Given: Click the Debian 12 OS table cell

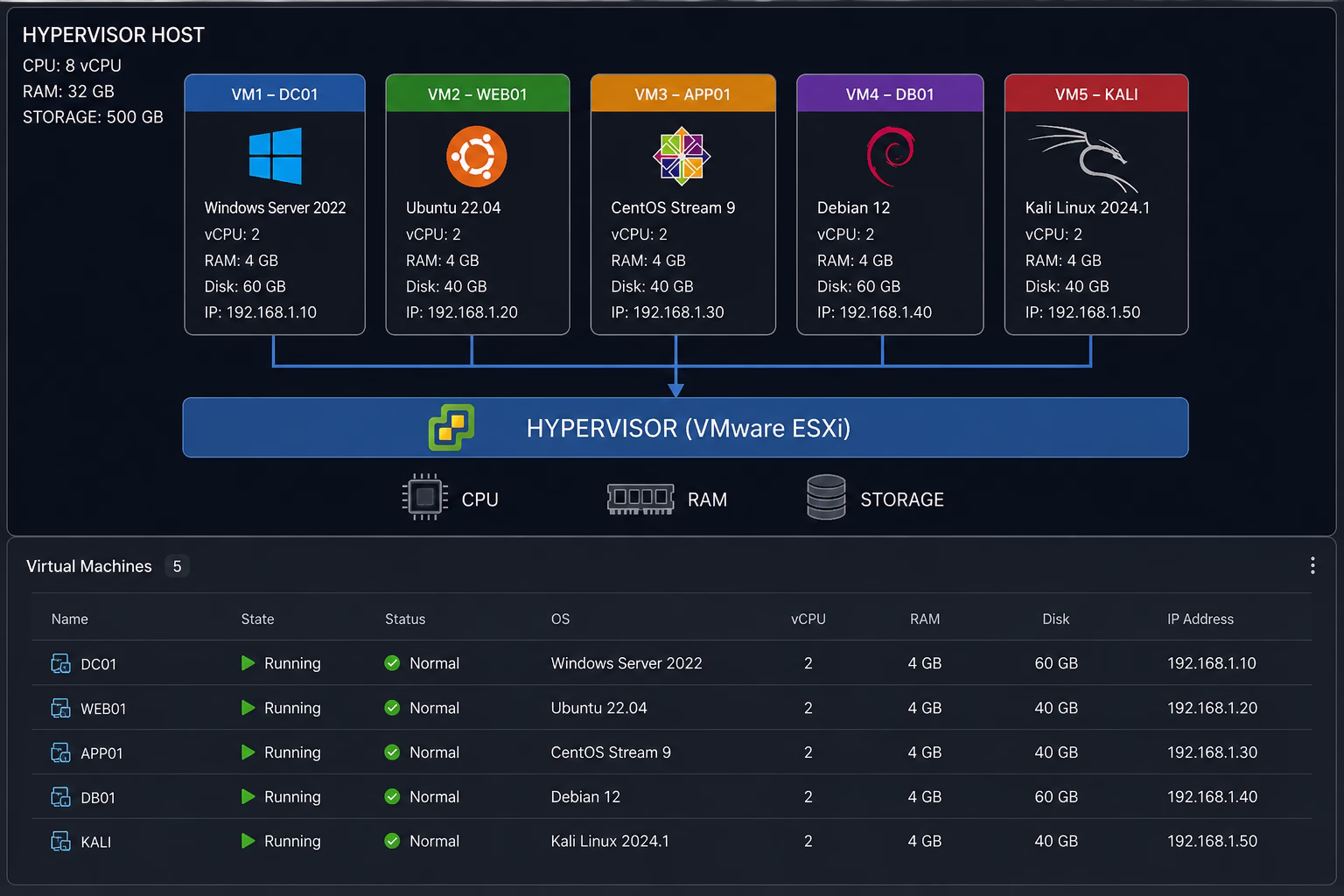Looking at the screenshot, I should tap(585, 797).
